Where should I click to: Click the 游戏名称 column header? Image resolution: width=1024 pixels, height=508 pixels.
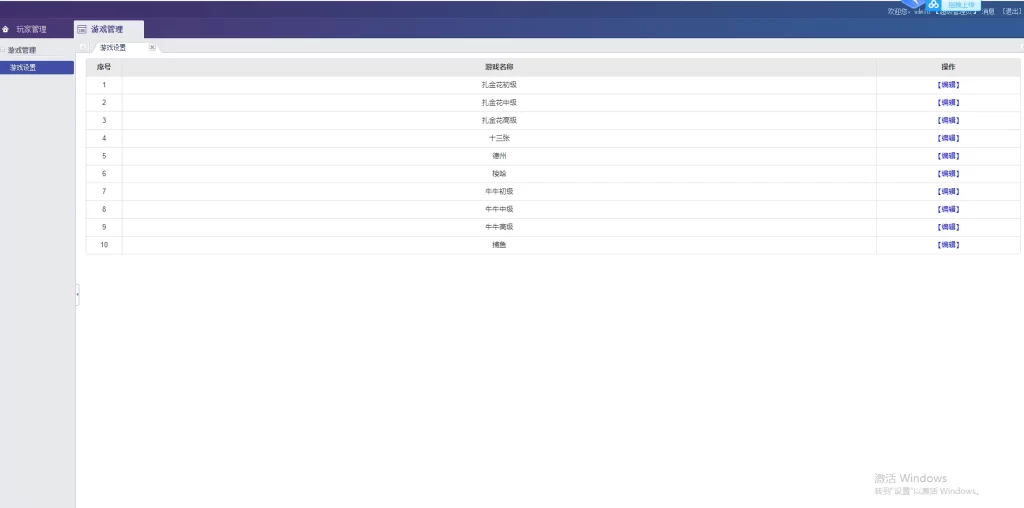(498, 67)
